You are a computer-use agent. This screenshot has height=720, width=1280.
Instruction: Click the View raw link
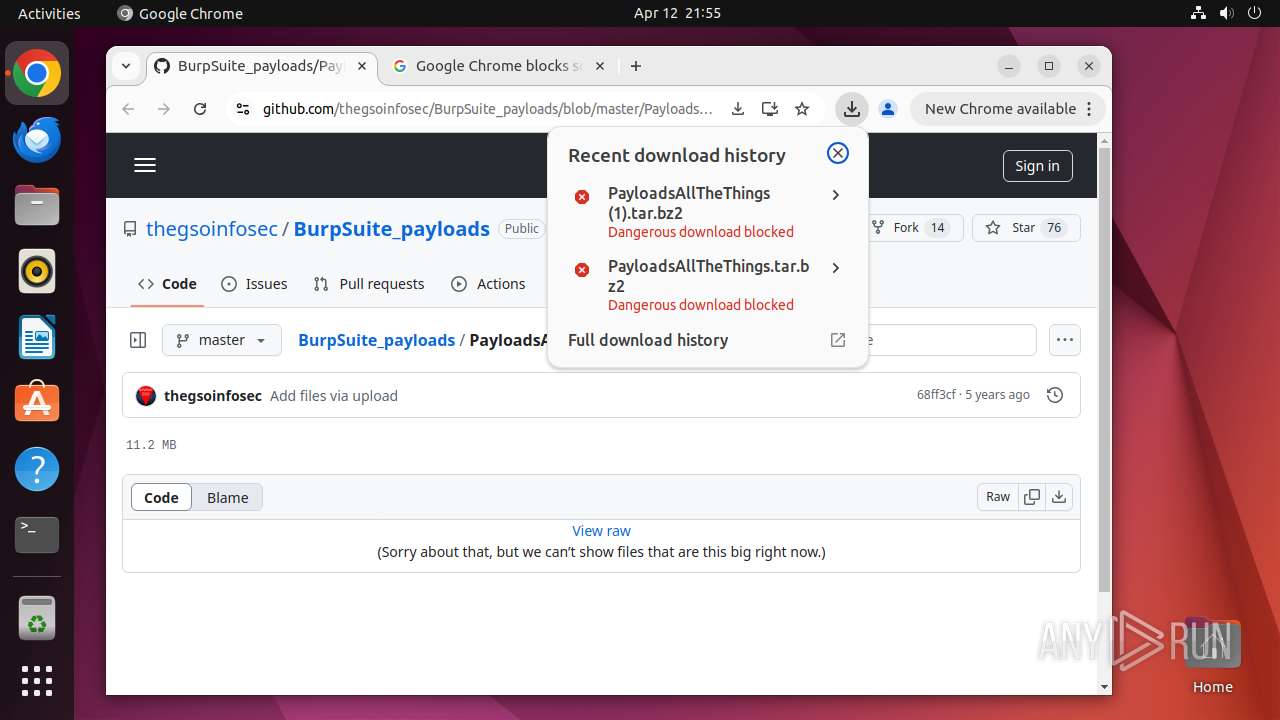click(601, 531)
